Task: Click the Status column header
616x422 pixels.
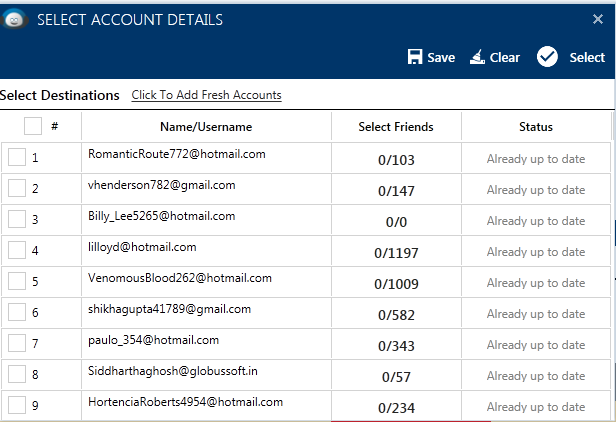Action: pos(536,127)
